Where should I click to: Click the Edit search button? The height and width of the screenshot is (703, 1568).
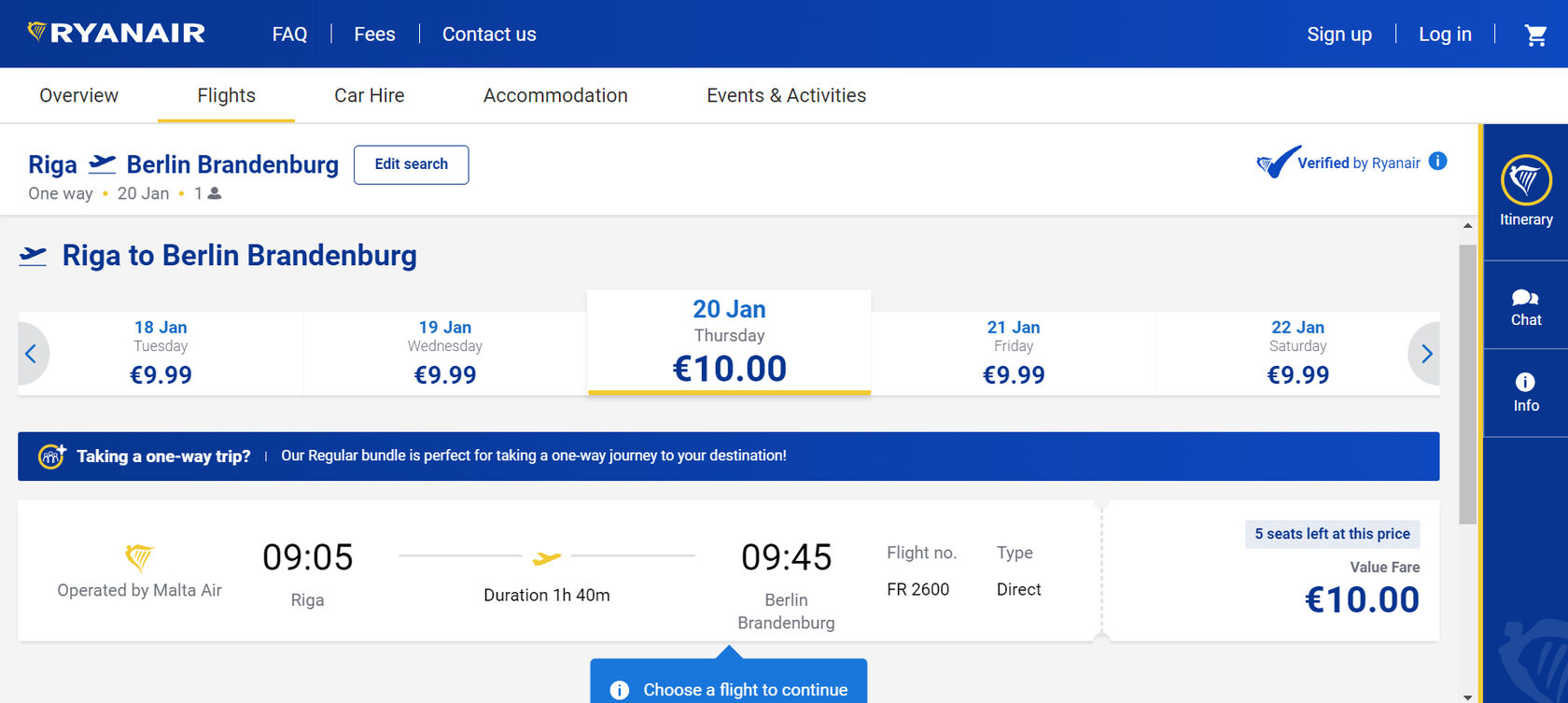[412, 164]
